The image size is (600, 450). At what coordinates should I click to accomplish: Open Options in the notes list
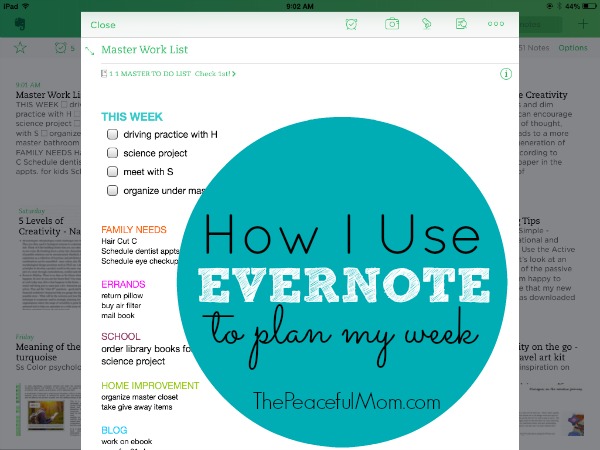point(573,48)
